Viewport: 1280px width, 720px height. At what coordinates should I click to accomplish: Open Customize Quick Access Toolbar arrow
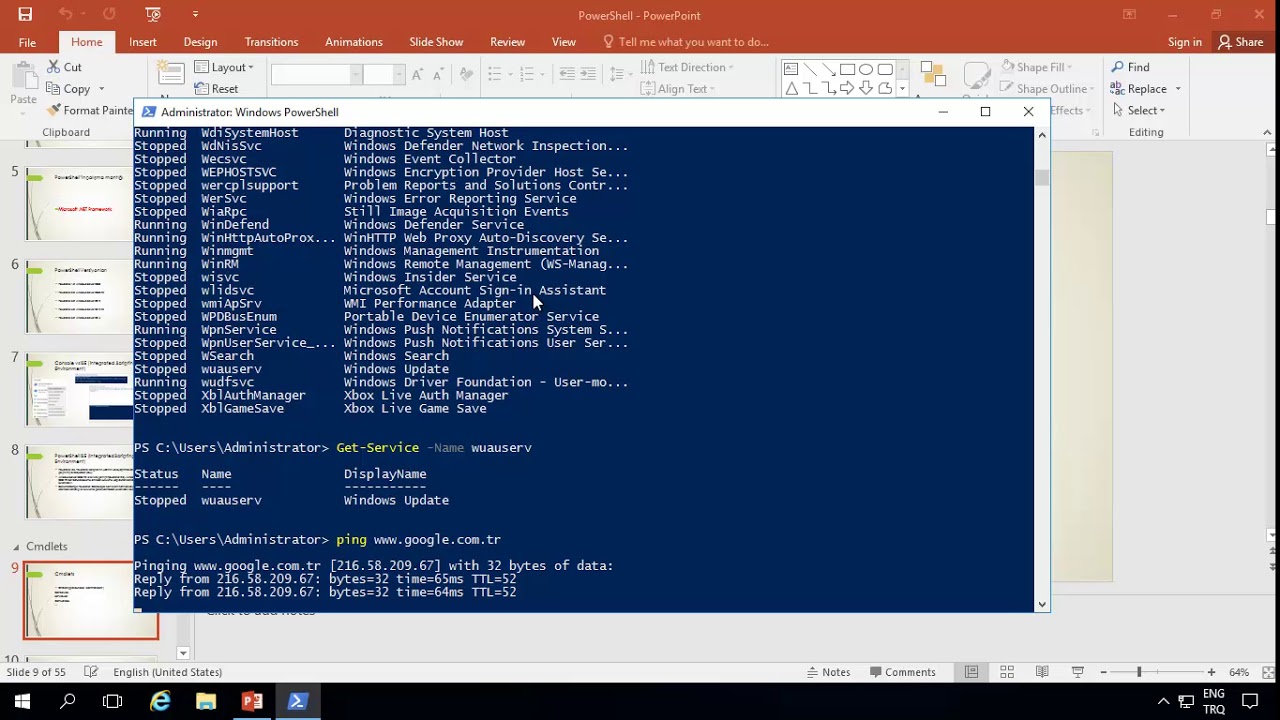195,14
